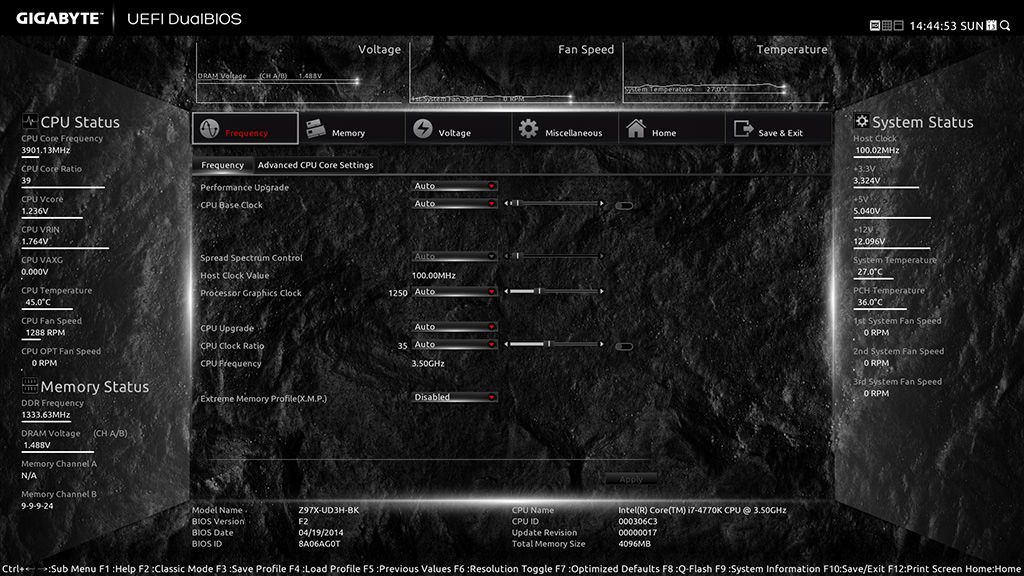Open the Extreme Memory Profile dropdown
Screen dimensions: 1024x576
pos(455,397)
